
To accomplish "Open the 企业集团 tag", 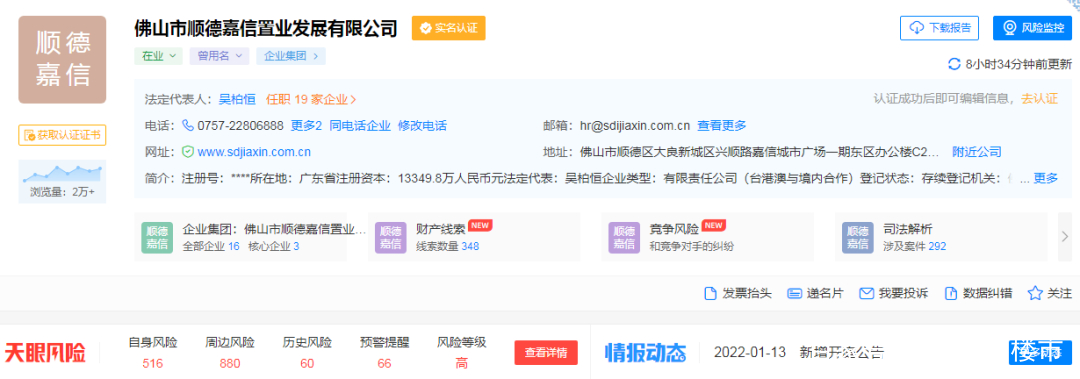I will click(x=291, y=57).
